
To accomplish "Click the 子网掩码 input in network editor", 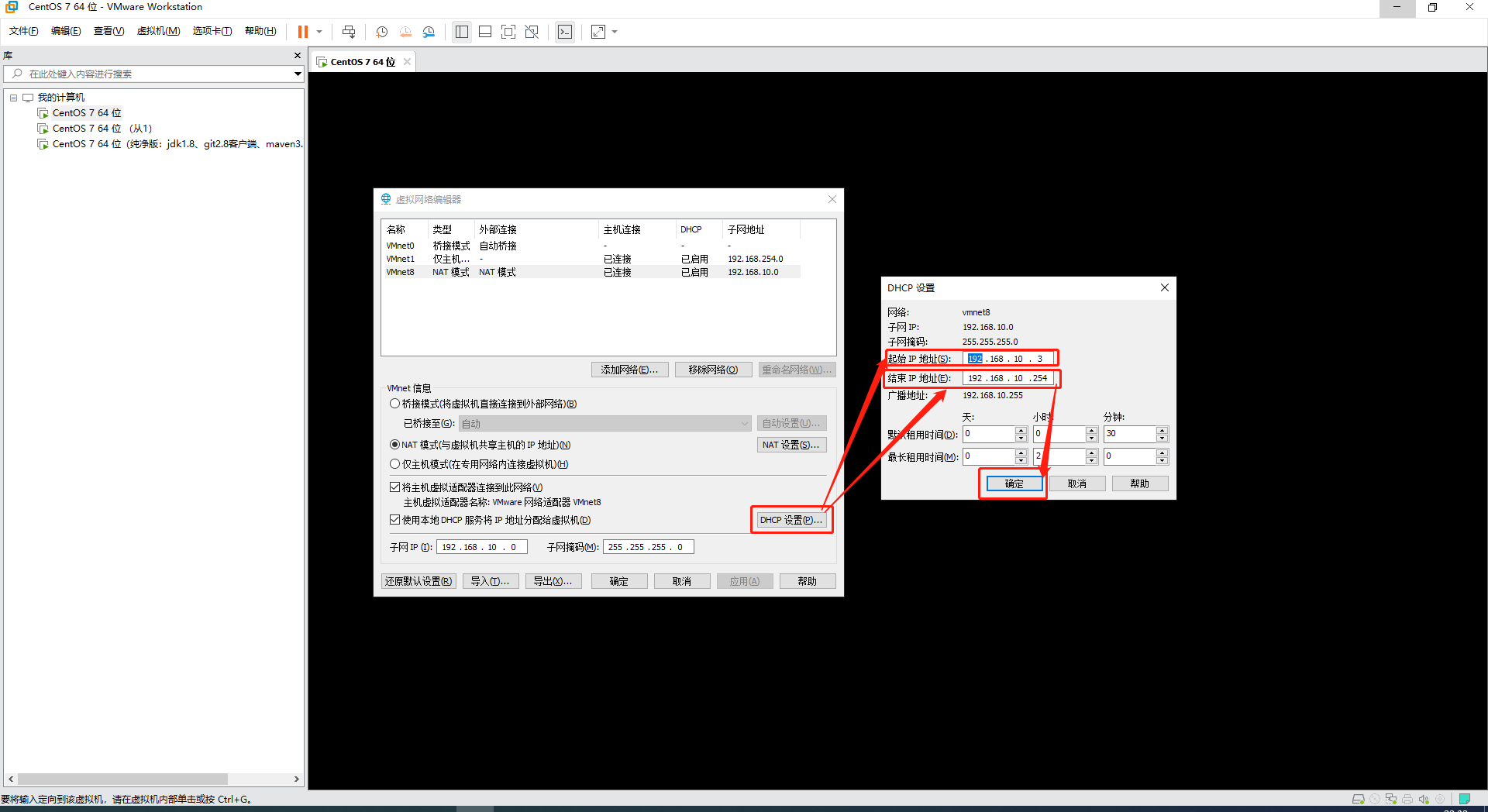I will point(648,547).
